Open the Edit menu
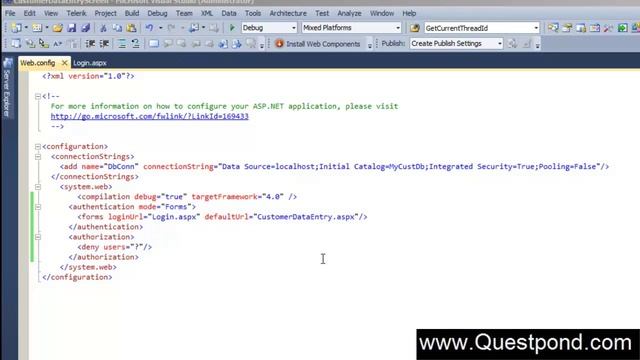The width and height of the screenshot is (640, 360). (29, 13)
